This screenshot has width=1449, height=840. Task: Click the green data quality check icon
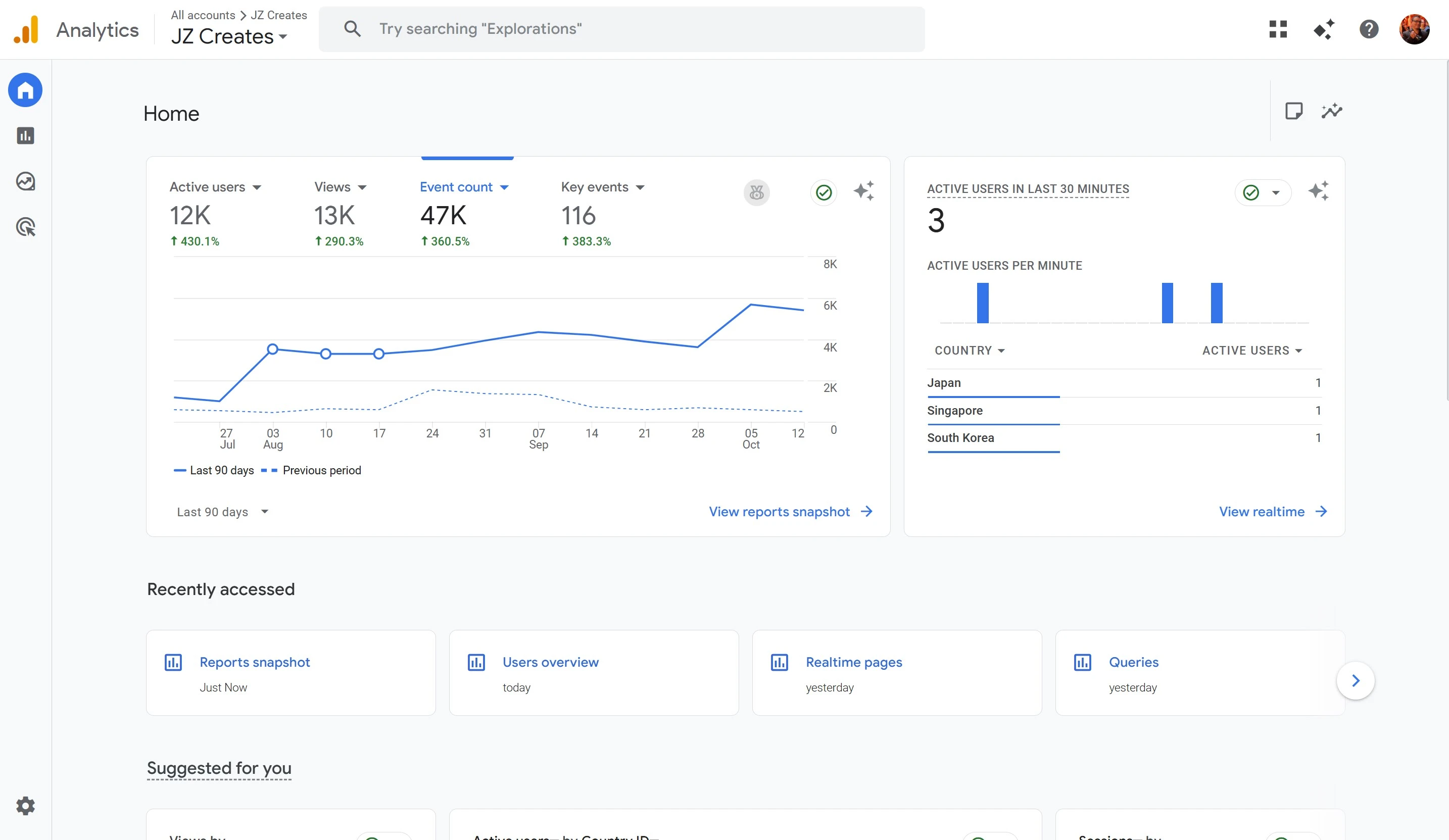pos(824,192)
